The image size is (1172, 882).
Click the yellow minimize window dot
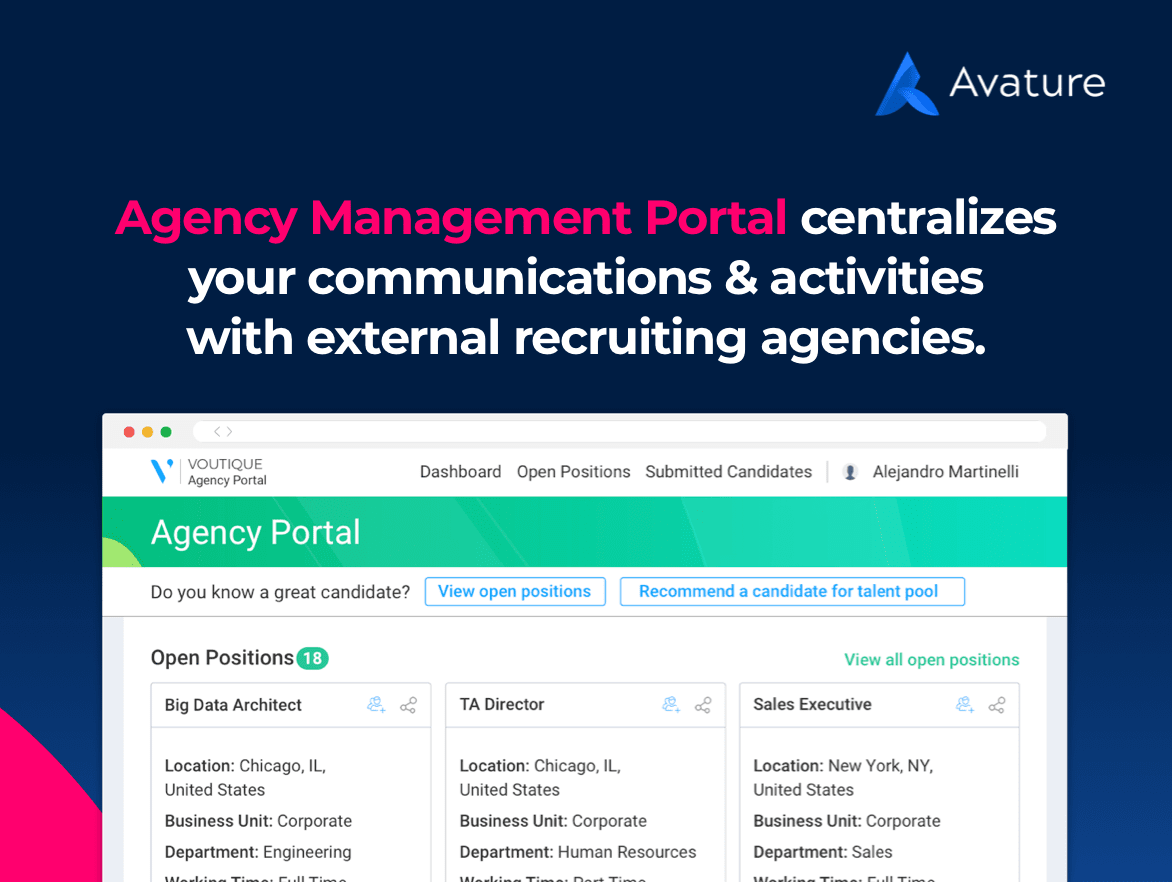coord(147,432)
